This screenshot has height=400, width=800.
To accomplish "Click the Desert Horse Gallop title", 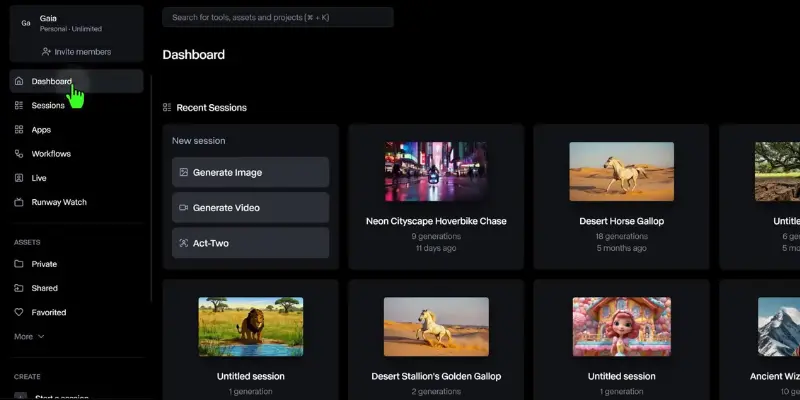I will tap(621, 221).
